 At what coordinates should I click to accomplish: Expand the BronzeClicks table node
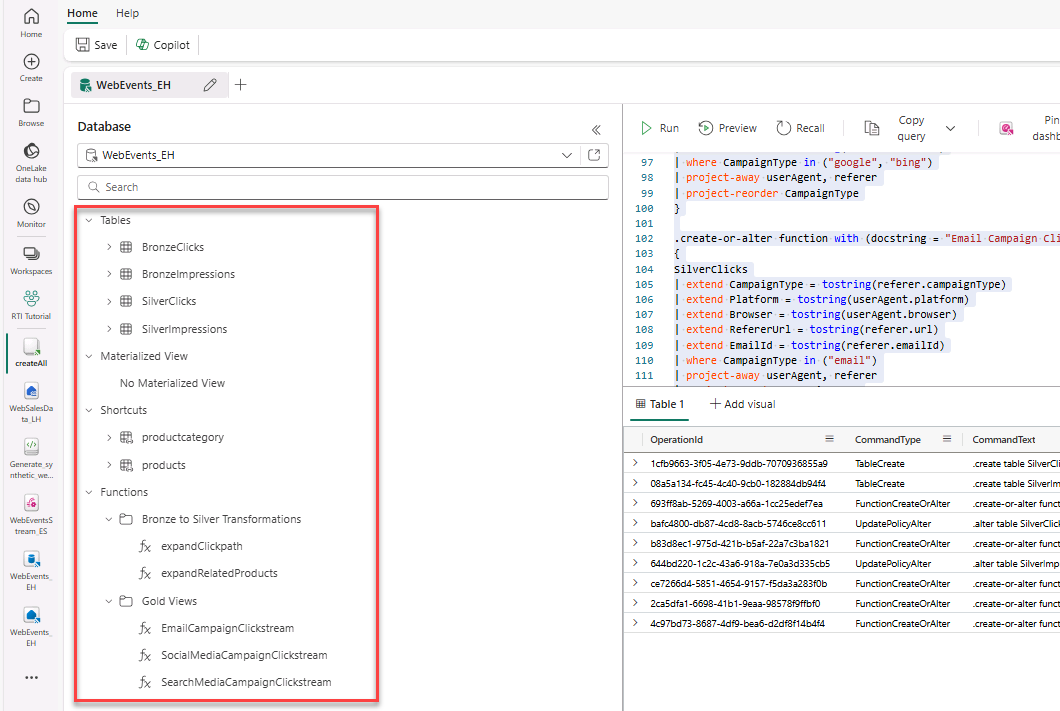[109, 247]
